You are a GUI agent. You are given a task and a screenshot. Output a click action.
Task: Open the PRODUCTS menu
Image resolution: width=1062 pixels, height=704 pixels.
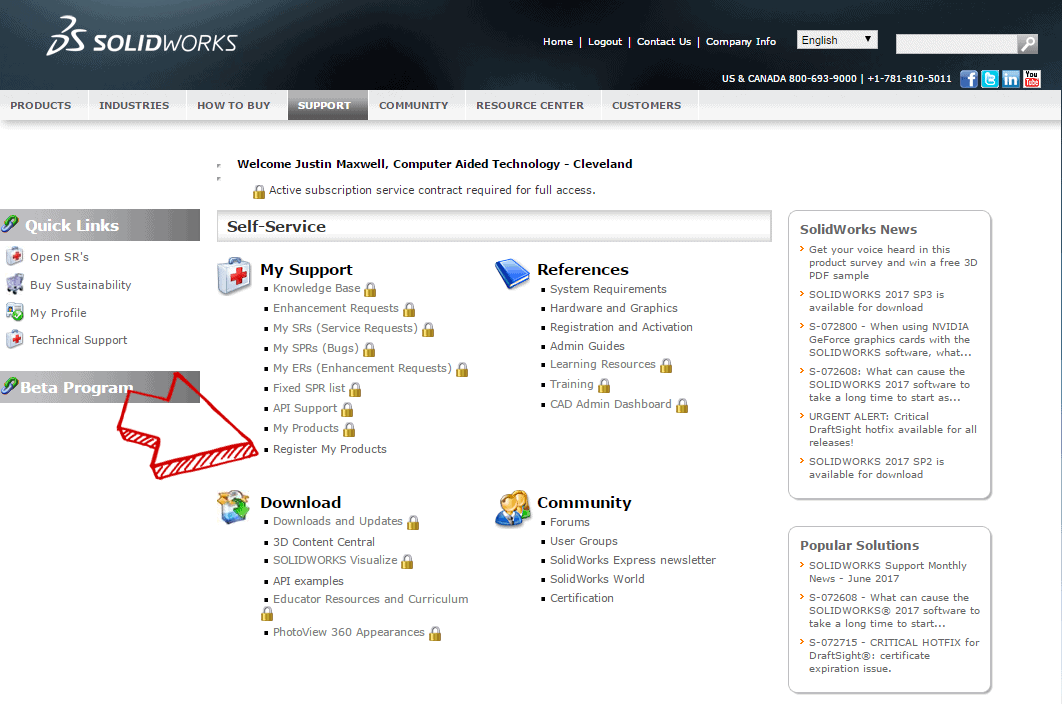(x=41, y=105)
